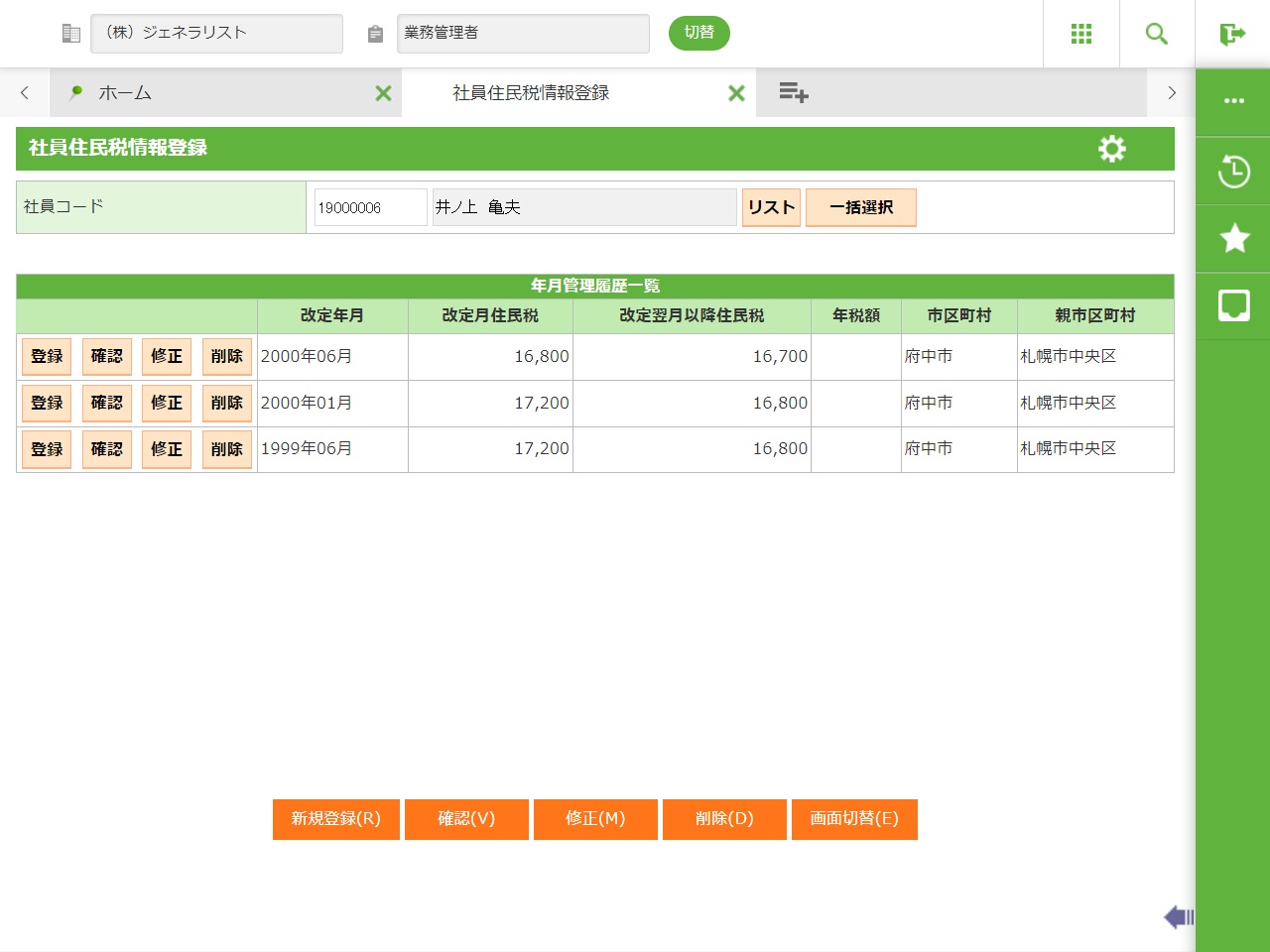Click the 切替 button
The image size is (1270, 952).
698,33
